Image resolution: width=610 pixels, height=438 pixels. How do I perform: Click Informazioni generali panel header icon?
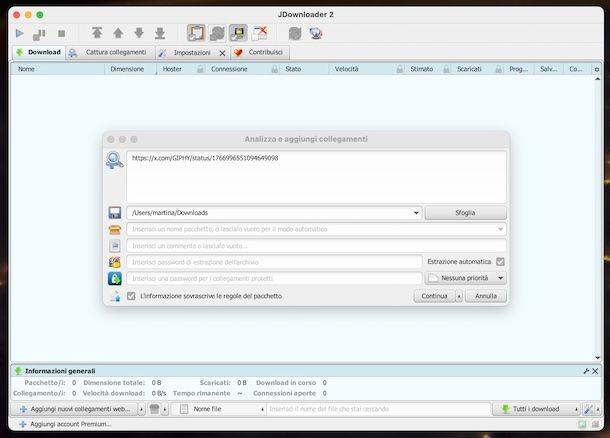18,371
